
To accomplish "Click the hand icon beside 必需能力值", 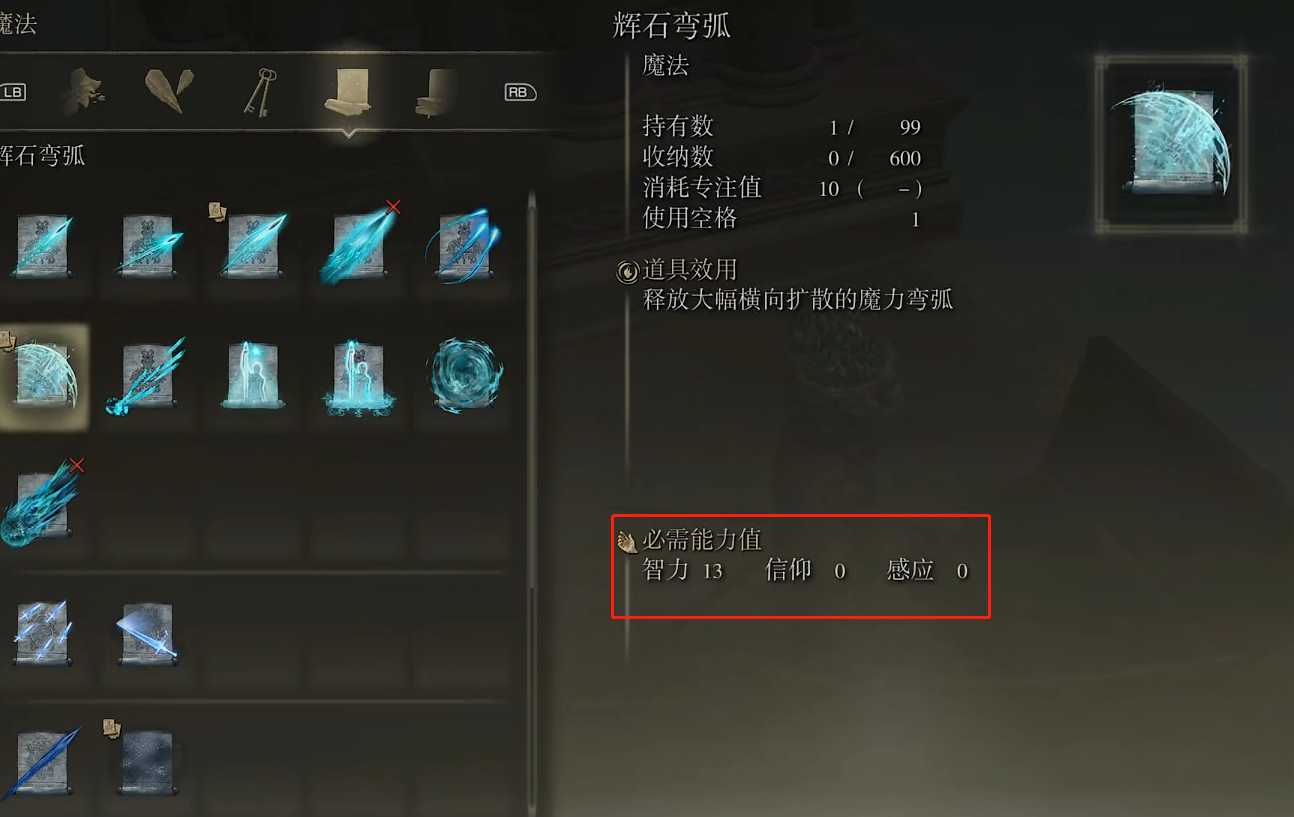I will pos(627,541).
